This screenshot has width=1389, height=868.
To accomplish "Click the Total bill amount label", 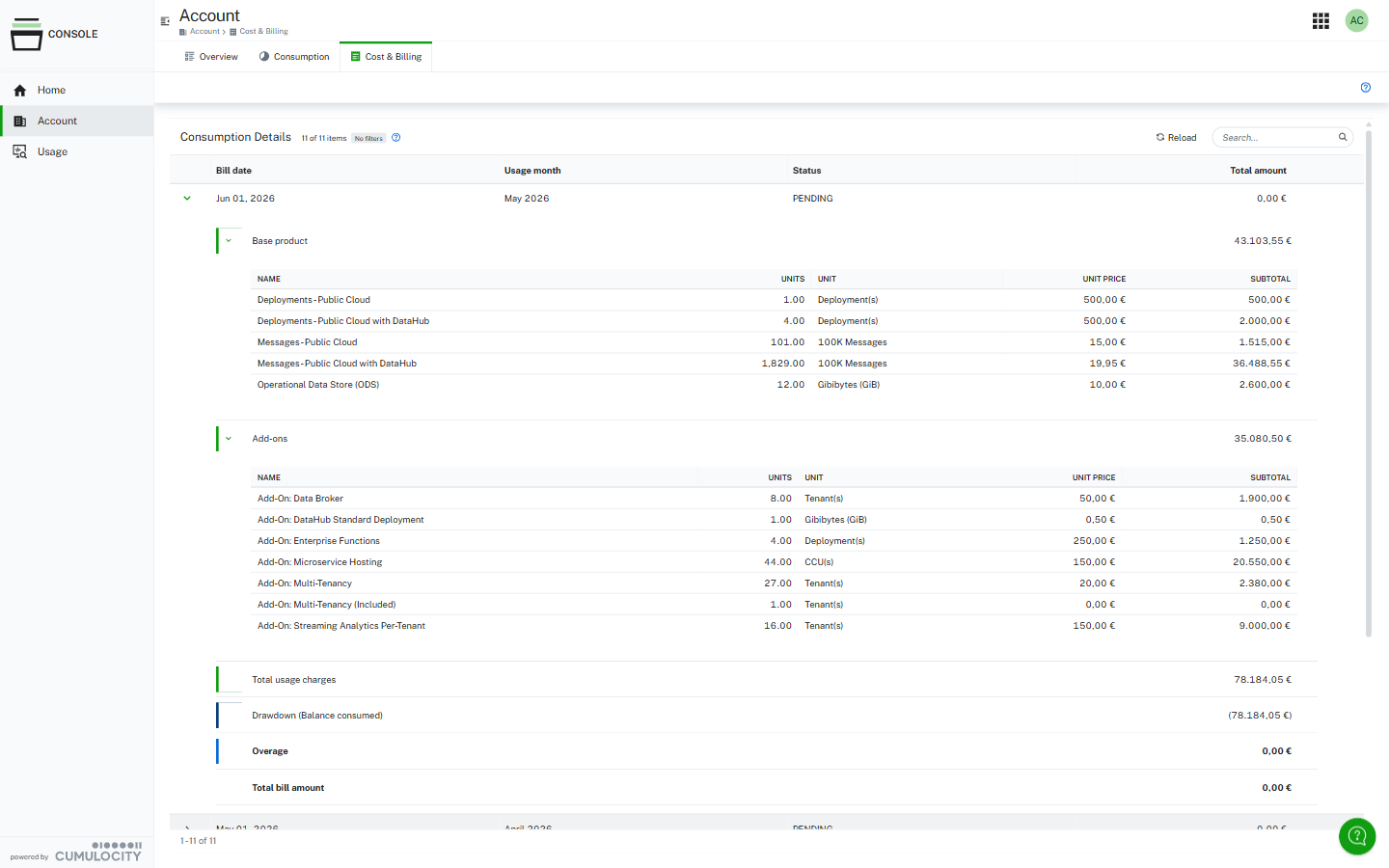I will 288,788.
